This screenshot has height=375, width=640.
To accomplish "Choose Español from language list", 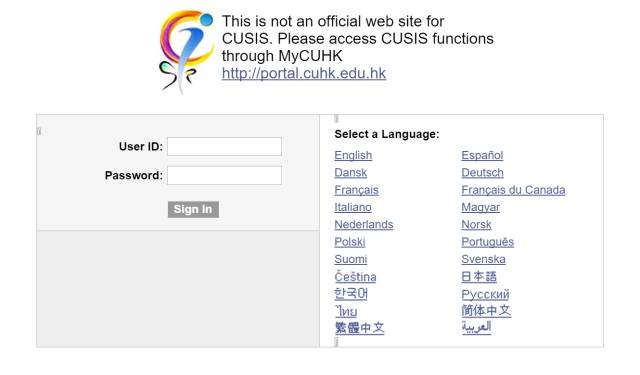I will point(482,155).
